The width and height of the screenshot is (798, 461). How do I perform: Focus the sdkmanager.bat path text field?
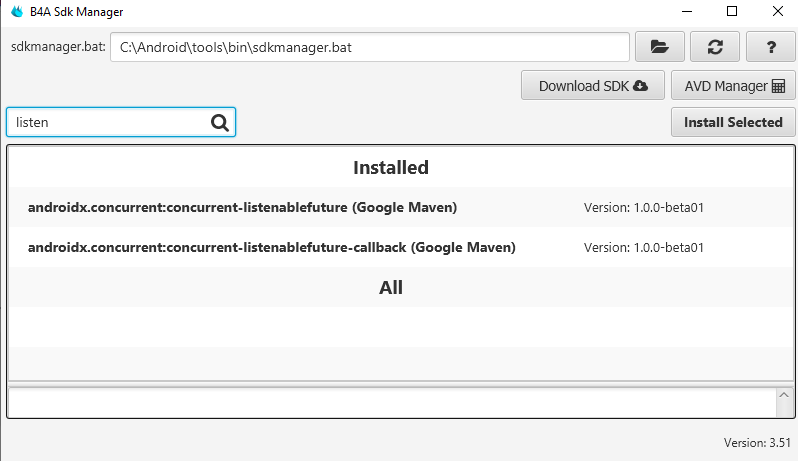point(370,47)
